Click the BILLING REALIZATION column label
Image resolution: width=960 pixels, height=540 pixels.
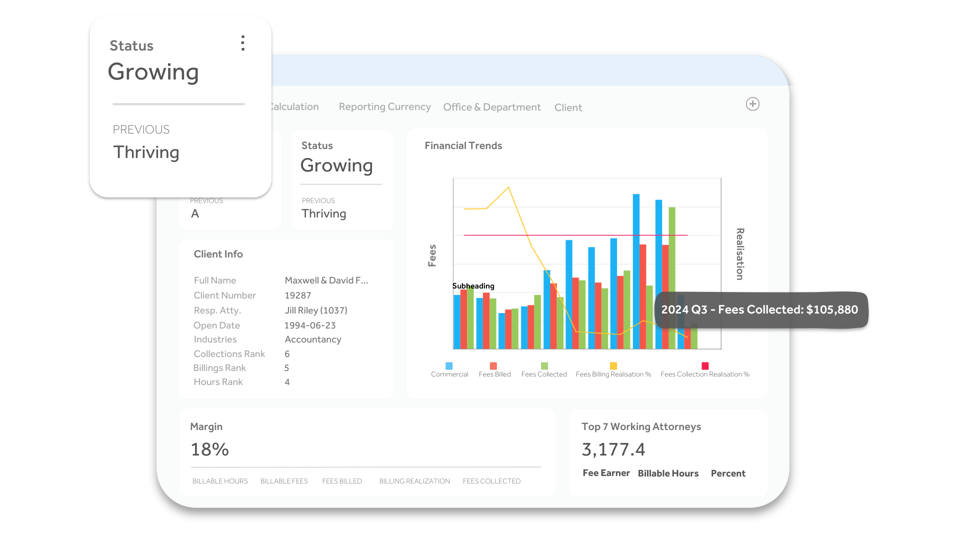pyautogui.click(x=414, y=481)
